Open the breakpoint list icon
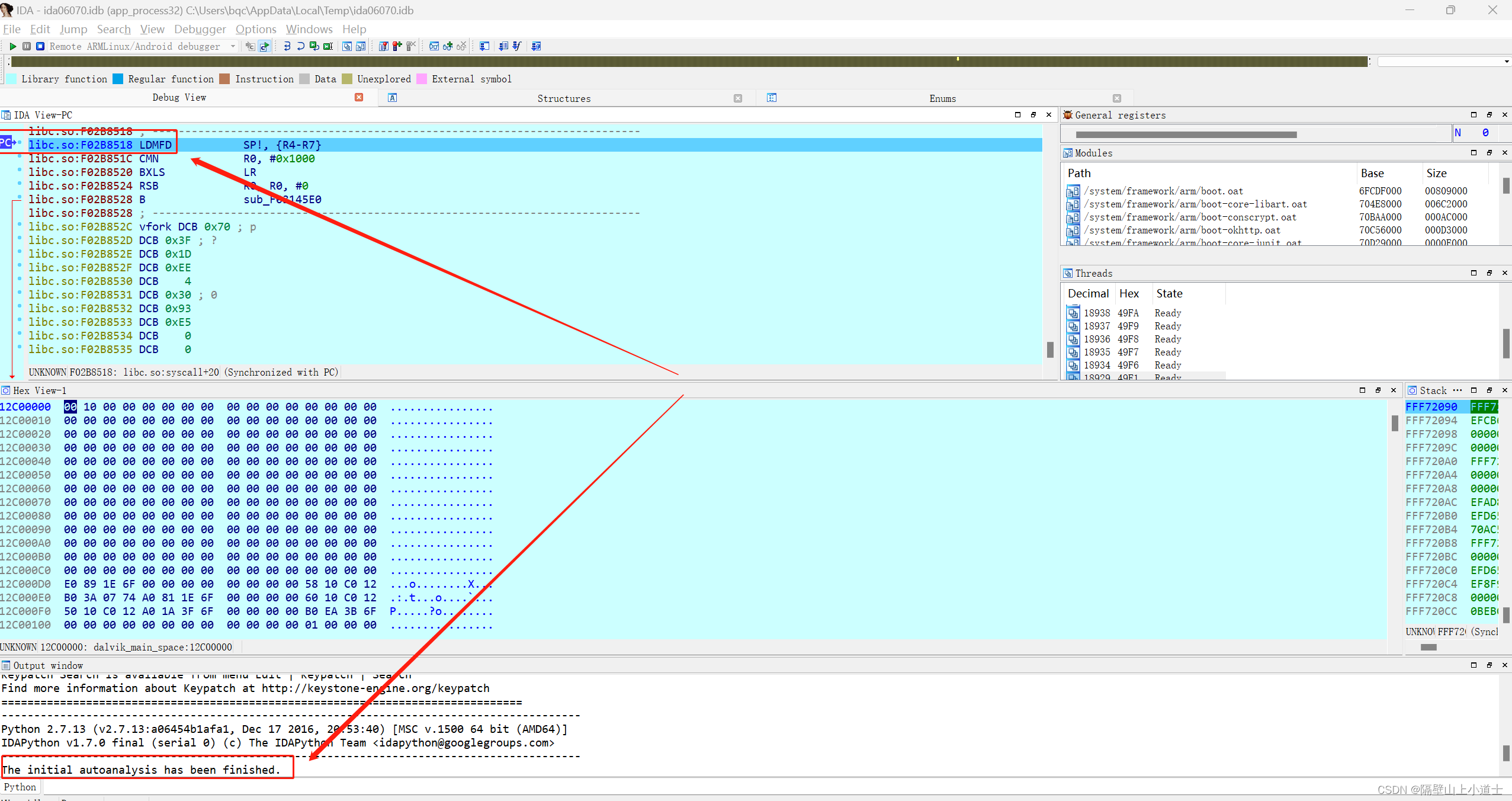The height and width of the screenshot is (801, 1512). pos(383,46)
